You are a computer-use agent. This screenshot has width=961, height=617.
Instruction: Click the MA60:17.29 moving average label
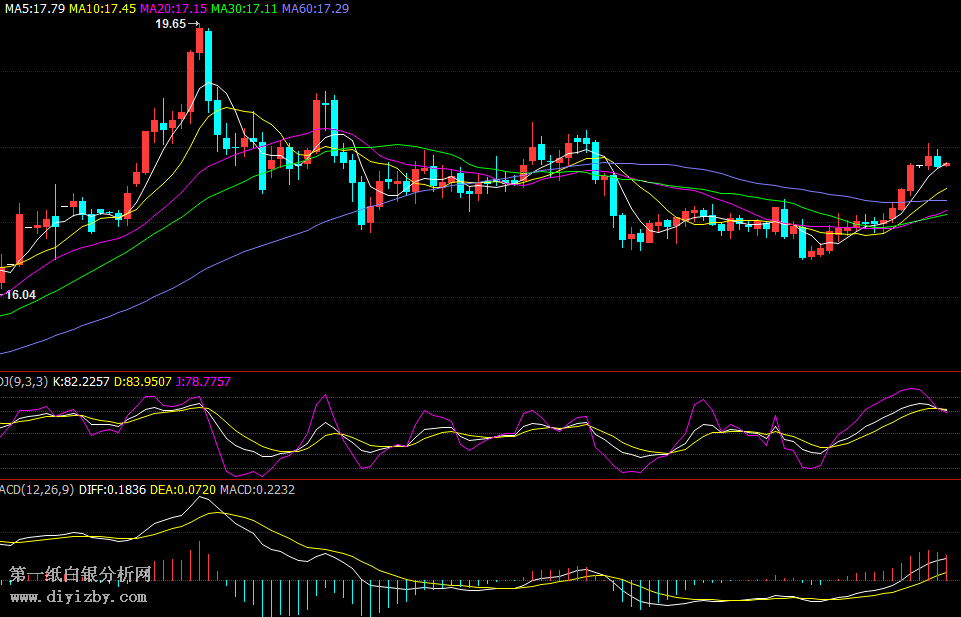tap(315, 8)
